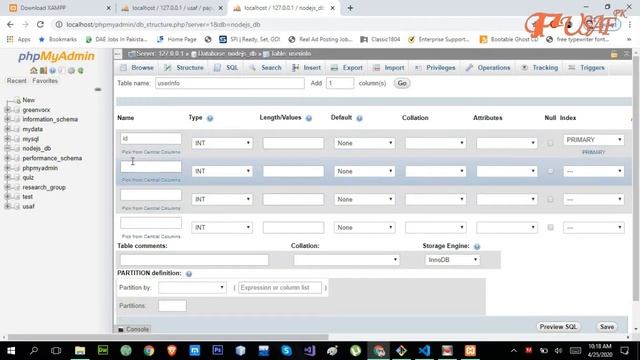The image size is (640, 360).
Task: Open phpMyAdmin Home icon in sidebar
Action: click(34, 71)
